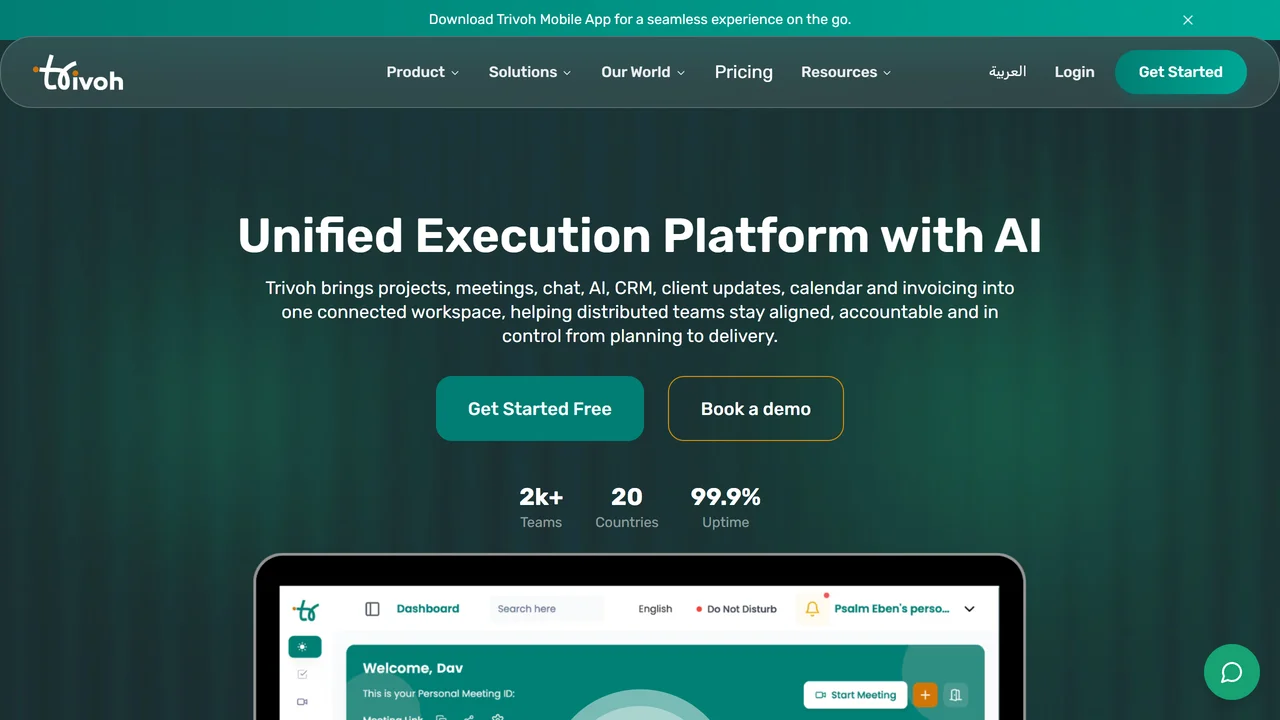The height and width of the screenshot is (720, 1280).
Task: Close the mobile app download banner
Action: [x=1188, y=20]
